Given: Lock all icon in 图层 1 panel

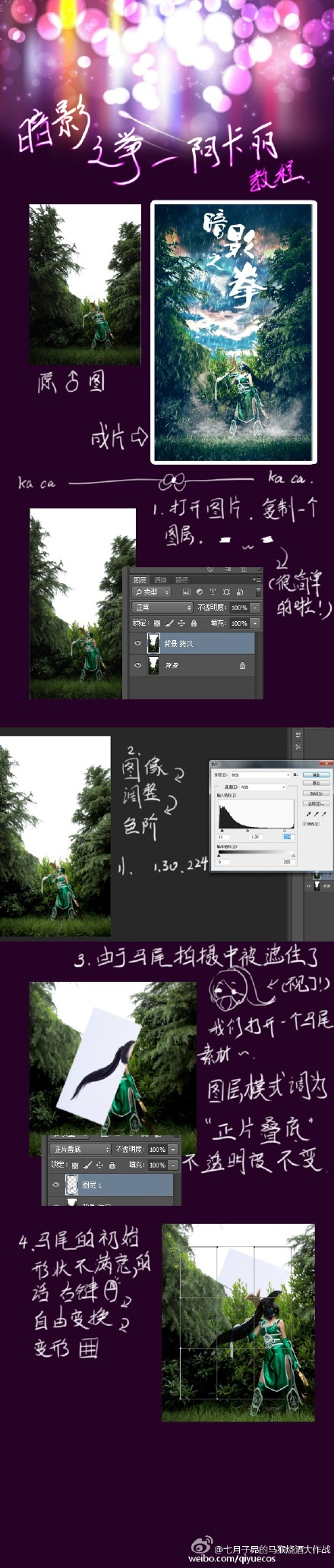Looking at the screenshot, I should coord(112,1165).
